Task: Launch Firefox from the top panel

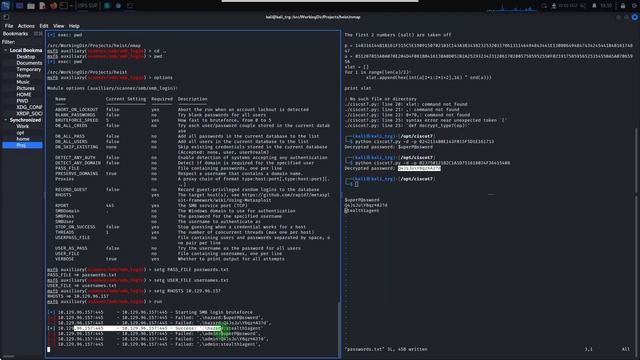Action: pyautogui.click(x=54, y=6)
